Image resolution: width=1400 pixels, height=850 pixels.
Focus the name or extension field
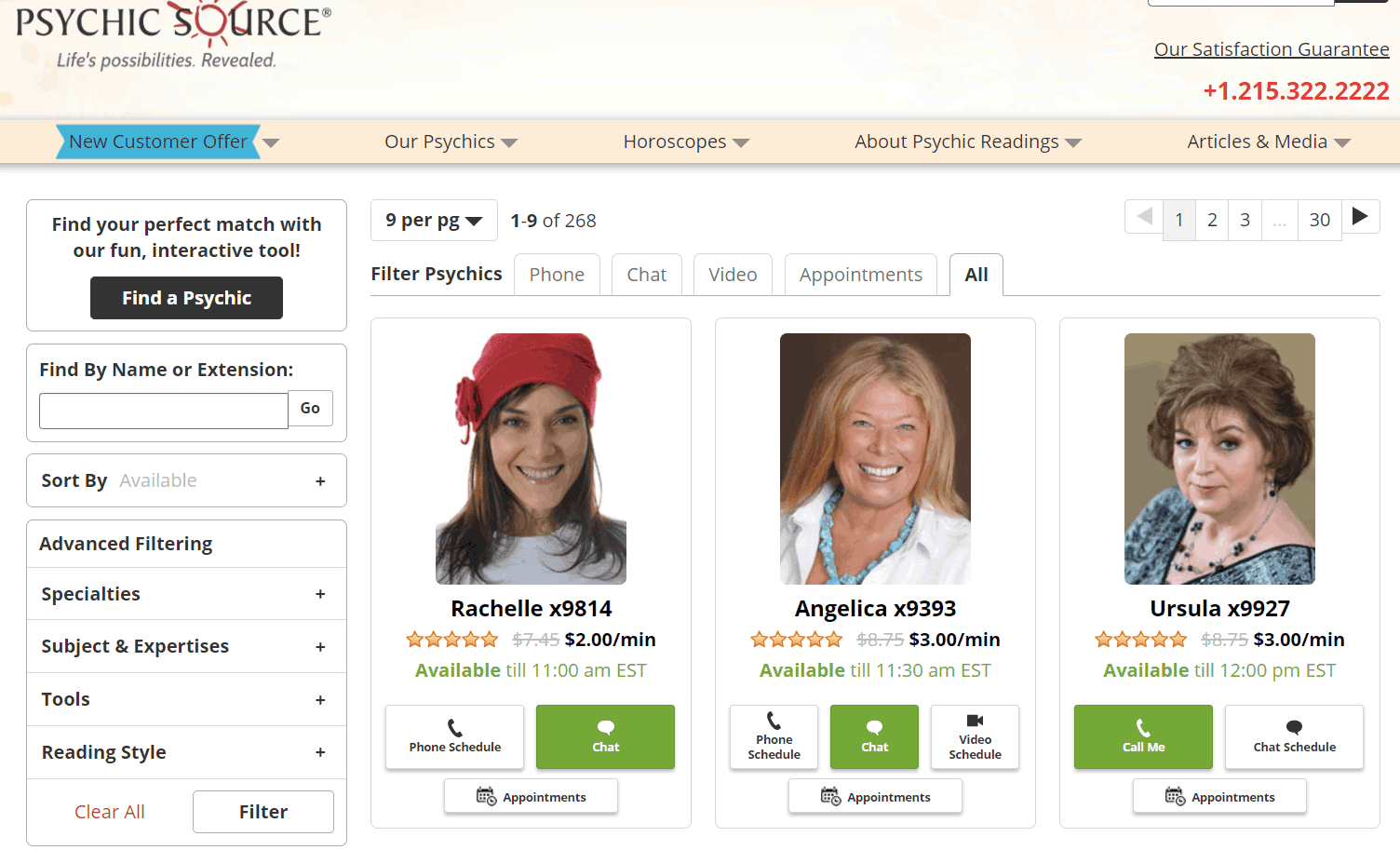(164, 411)
